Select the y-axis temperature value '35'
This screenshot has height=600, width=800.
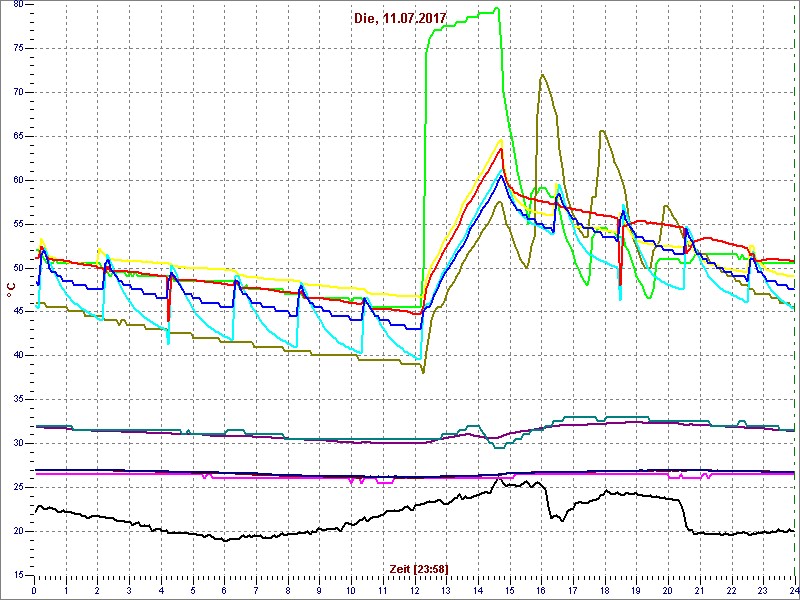click(17, 399)
